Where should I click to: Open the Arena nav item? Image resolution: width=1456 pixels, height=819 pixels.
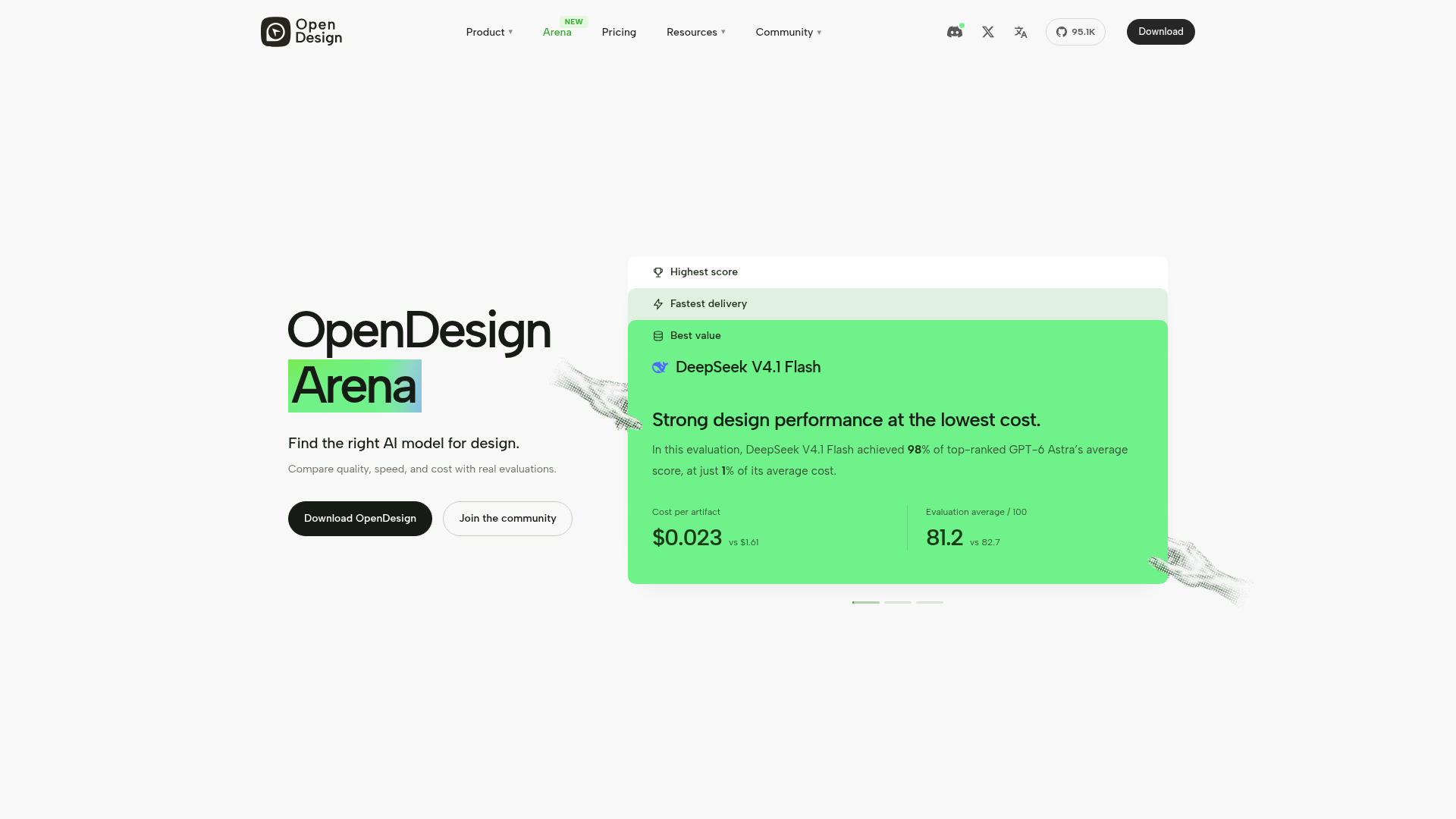(557, 32)
